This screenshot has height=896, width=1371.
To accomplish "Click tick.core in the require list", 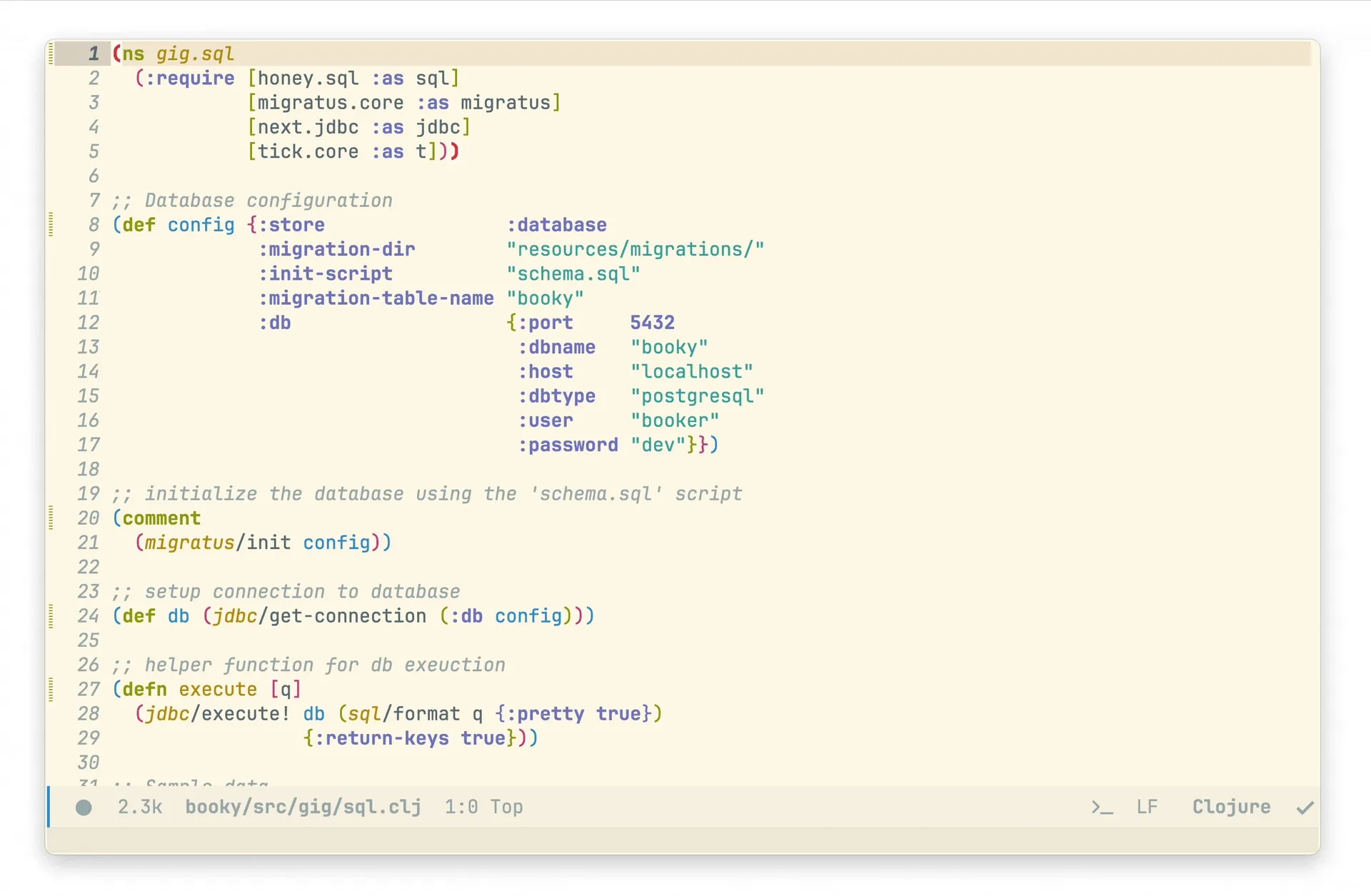I will tap(308, 151).
